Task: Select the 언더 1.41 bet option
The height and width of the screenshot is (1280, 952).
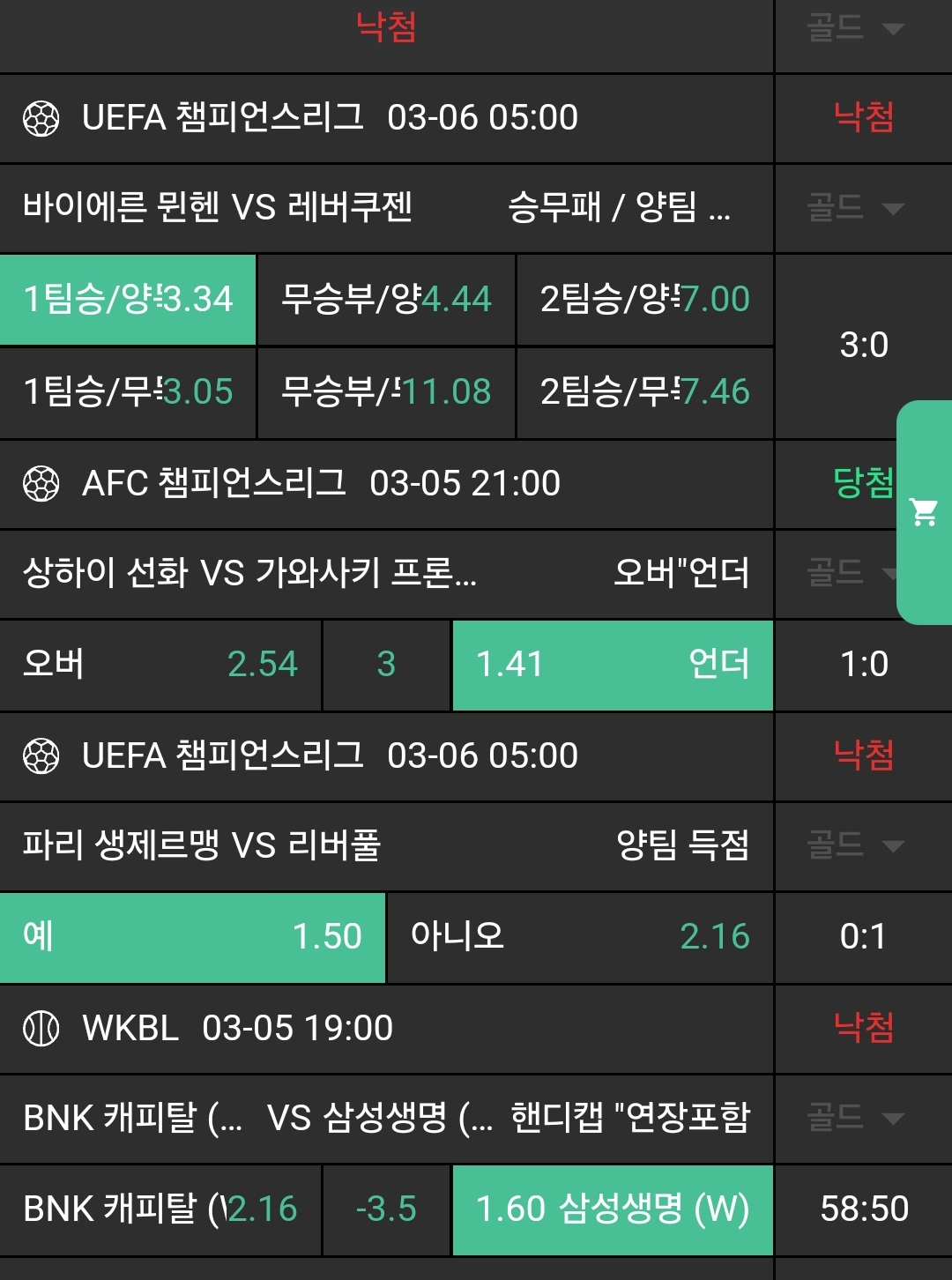Action: click(612, 665)
